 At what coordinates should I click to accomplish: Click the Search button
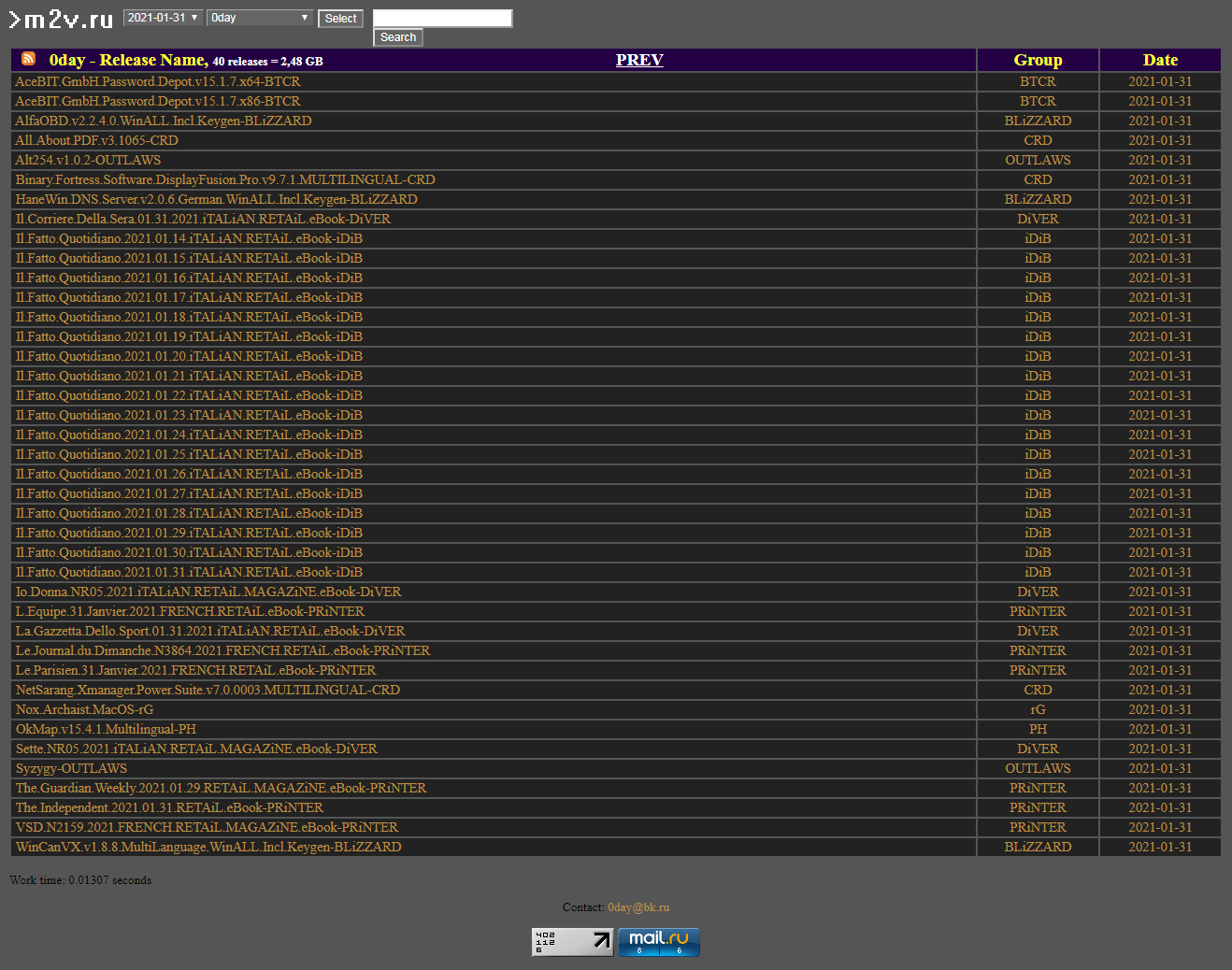click(398, 37)
